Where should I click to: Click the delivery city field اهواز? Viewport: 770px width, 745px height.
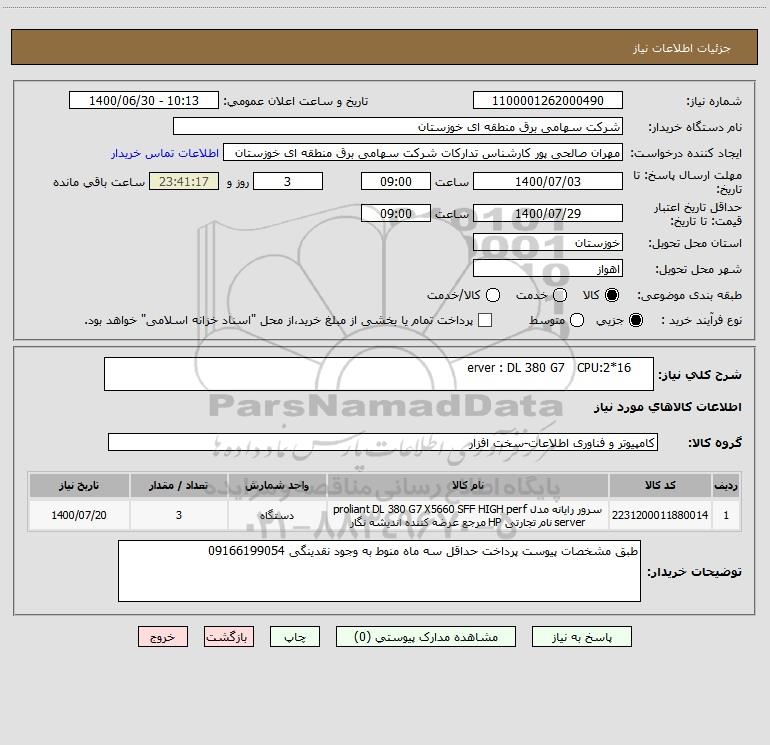(548, 269)
